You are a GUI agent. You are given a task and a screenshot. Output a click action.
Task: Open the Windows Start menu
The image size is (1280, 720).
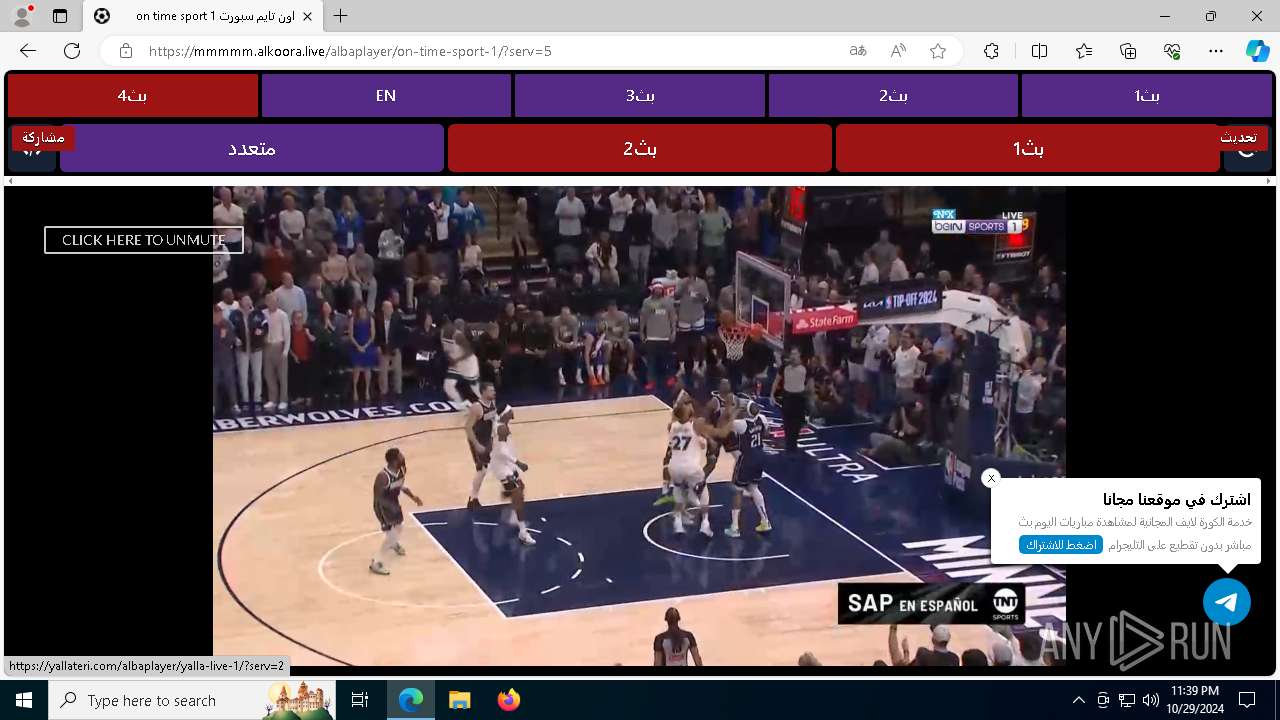(24, 700)
